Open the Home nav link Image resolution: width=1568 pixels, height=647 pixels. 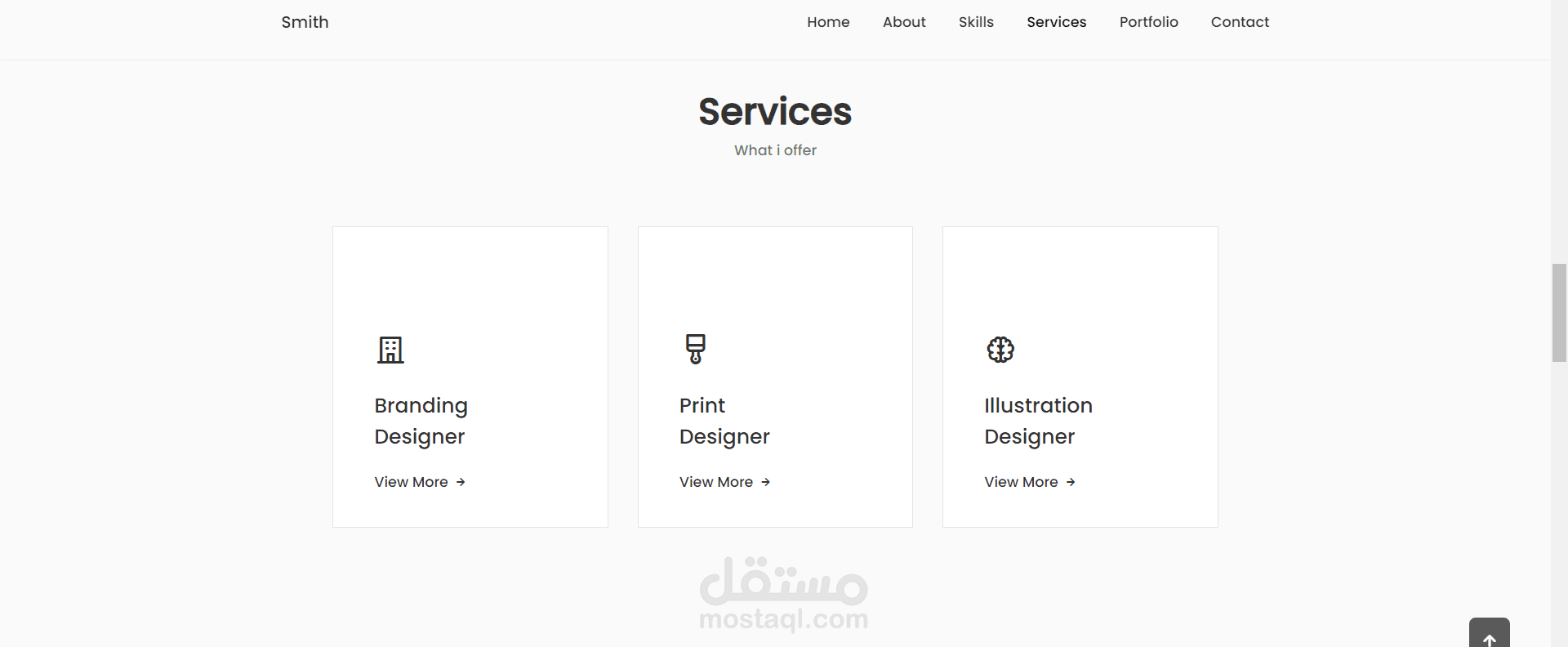828,22
